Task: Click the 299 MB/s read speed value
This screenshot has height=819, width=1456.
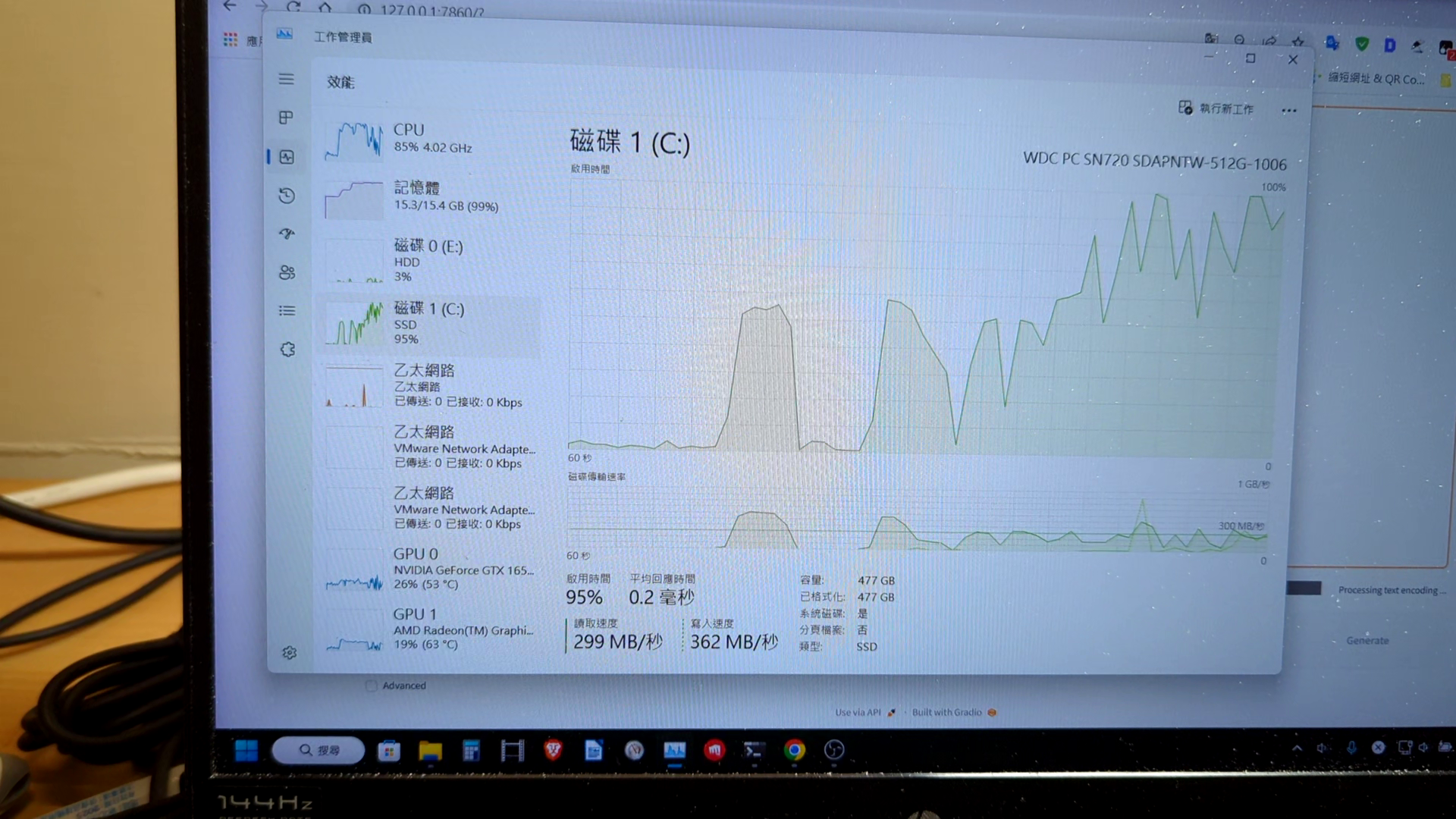Action: coord(618,642)
